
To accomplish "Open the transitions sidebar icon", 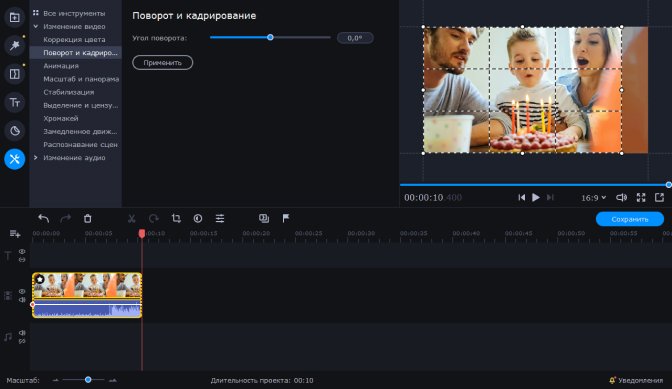I will (15, 74).
